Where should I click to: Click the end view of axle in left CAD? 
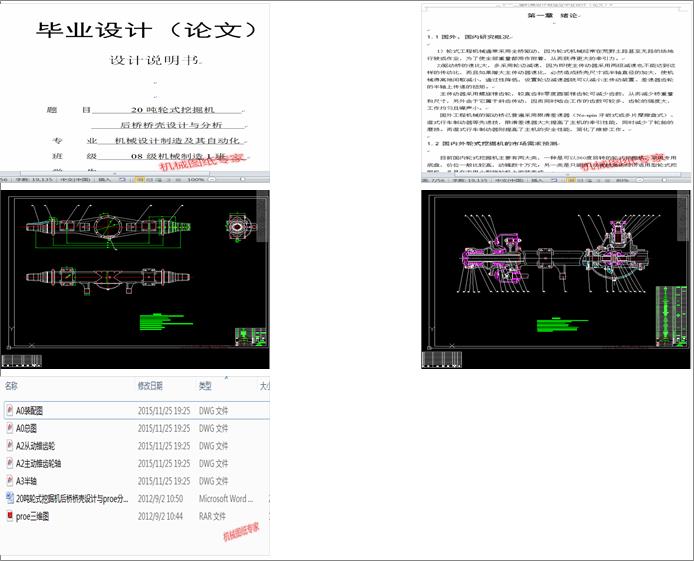point(240,227)
